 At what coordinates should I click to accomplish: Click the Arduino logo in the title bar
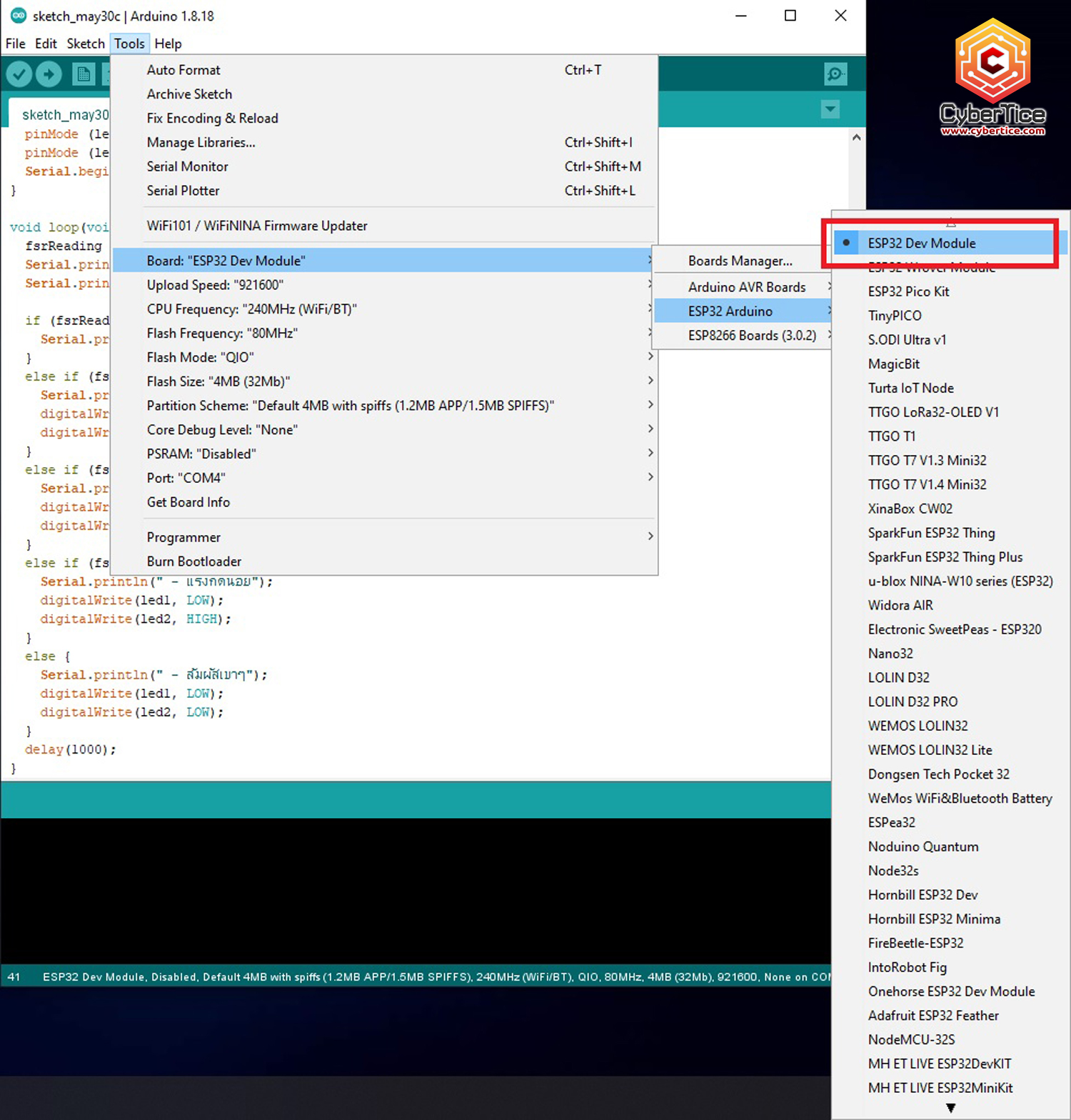[x=18, y=16]
